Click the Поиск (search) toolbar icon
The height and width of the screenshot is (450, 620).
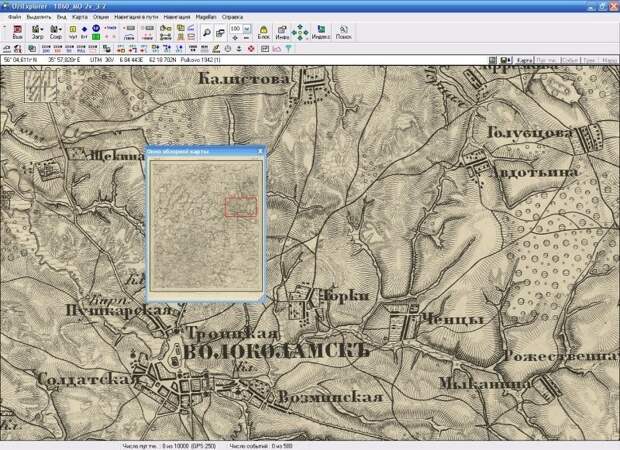(344, 32)
